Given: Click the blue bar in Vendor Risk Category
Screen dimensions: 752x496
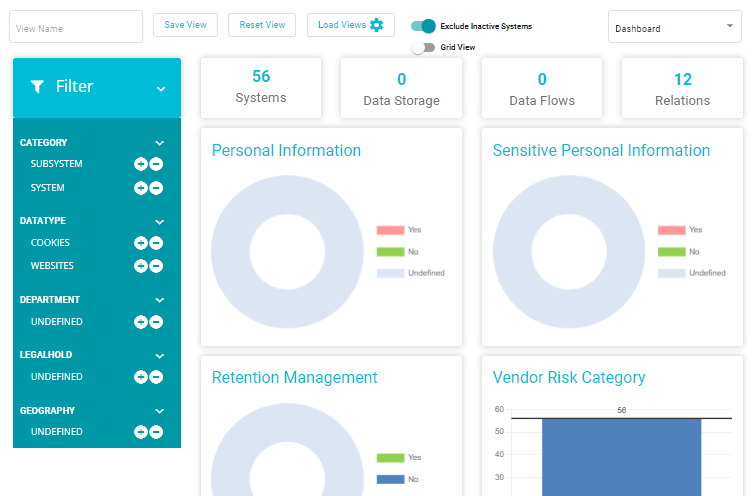Looking at the screenshot, I should click(x=622, y=457).
